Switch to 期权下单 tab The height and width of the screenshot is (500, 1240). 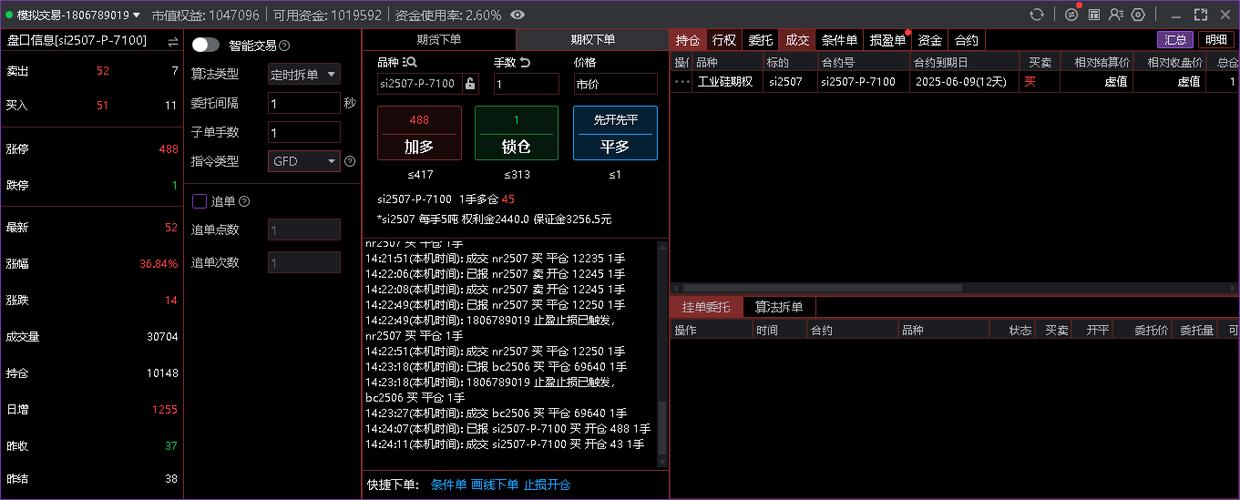593,39
